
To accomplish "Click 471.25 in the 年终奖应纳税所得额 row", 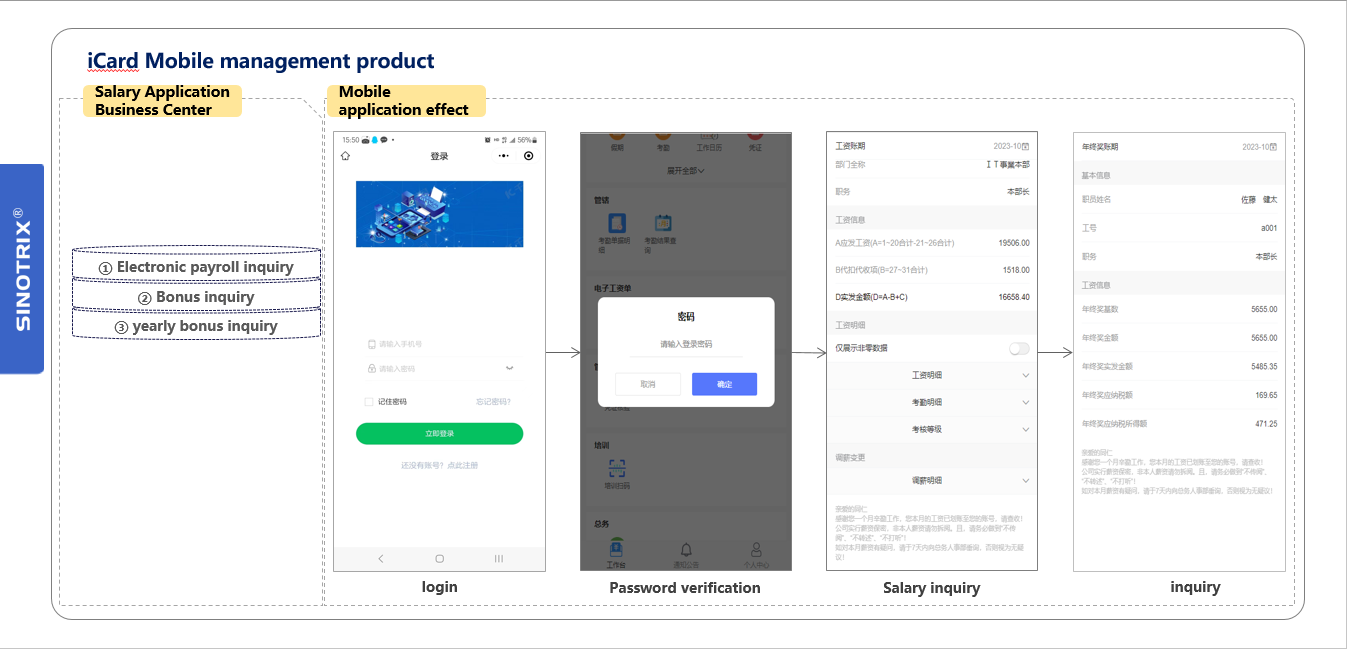I will coord(1266,424).
